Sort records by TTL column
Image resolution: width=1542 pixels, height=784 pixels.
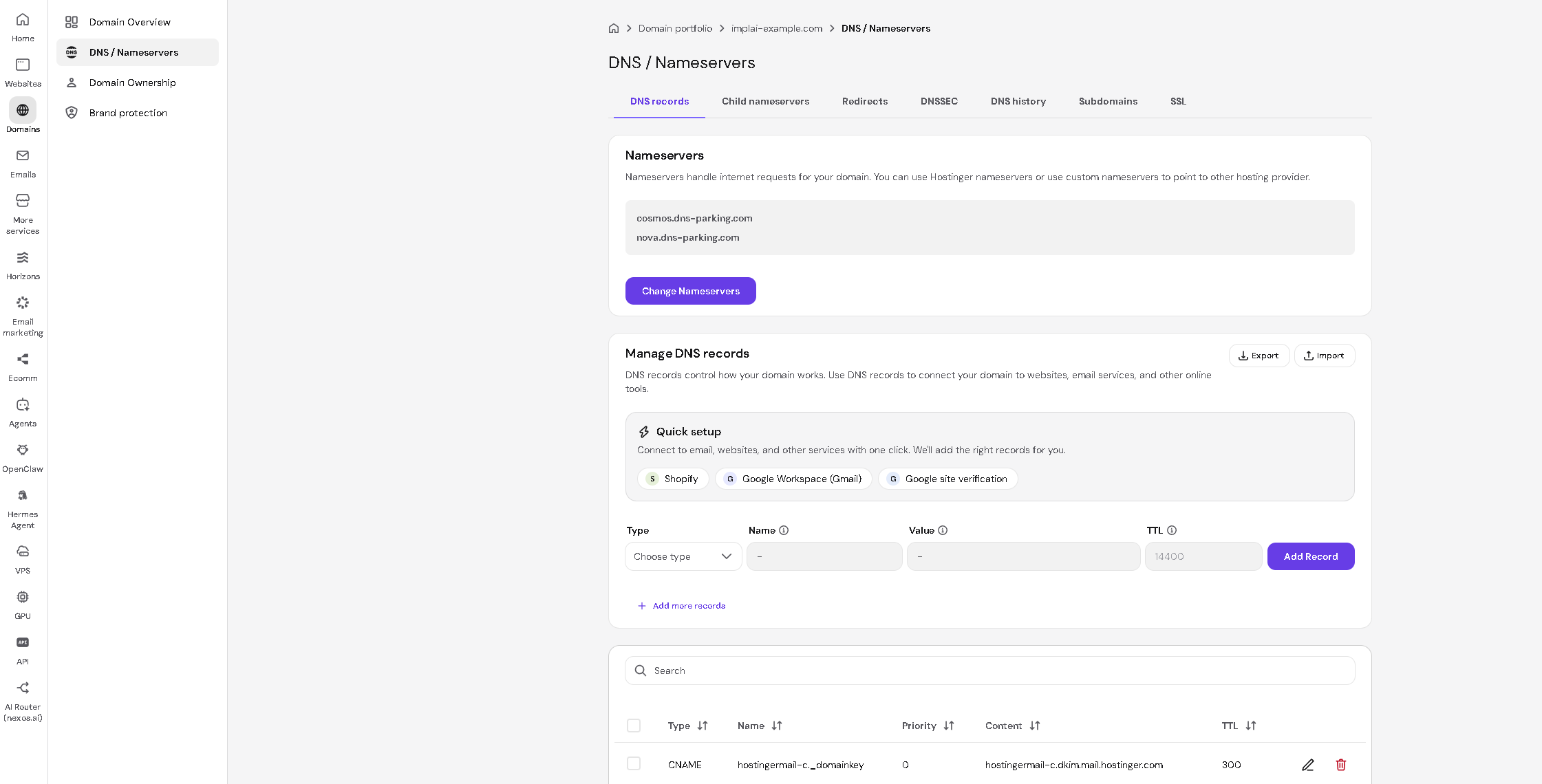[x=1251, y=726]
